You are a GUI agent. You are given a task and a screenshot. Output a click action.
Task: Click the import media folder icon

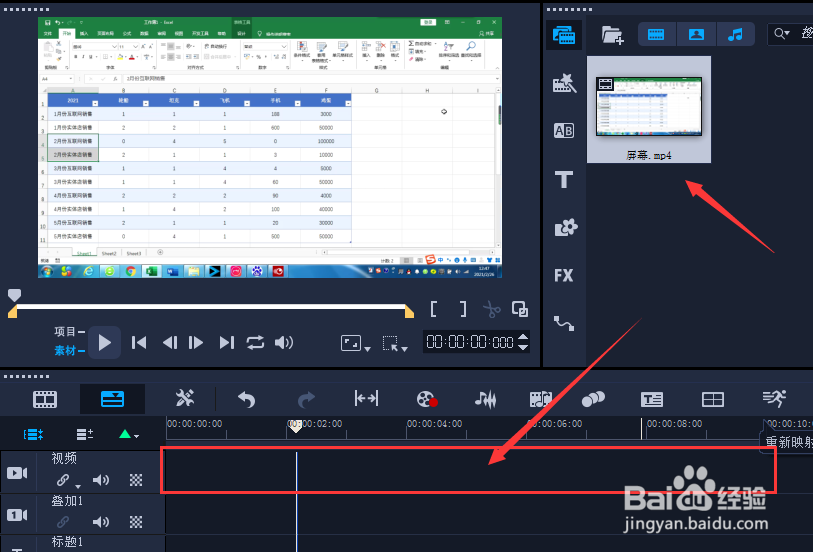[x=612, y=35]
